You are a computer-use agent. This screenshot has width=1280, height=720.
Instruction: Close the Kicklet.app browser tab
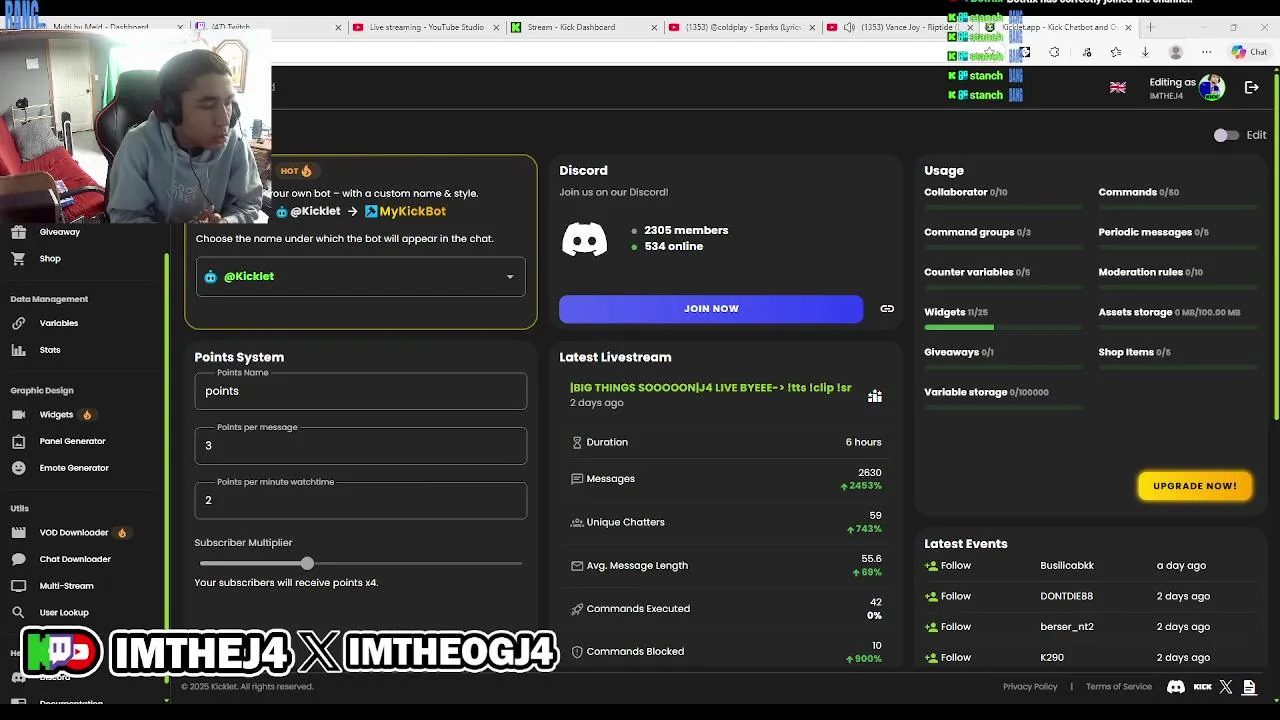[1128, 27]
